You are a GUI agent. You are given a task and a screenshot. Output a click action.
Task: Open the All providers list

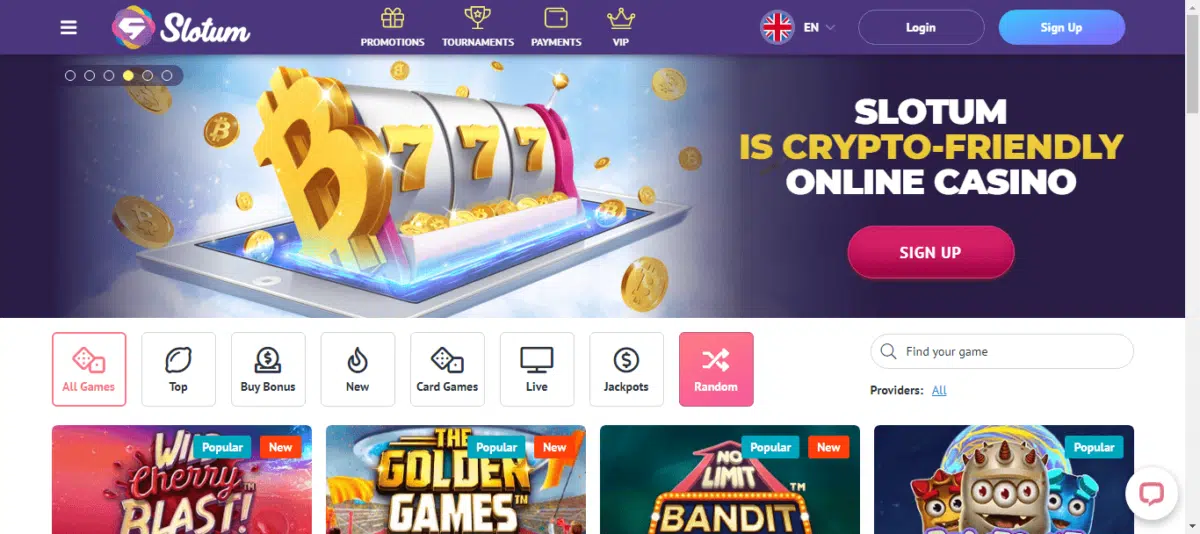[939, 390]
